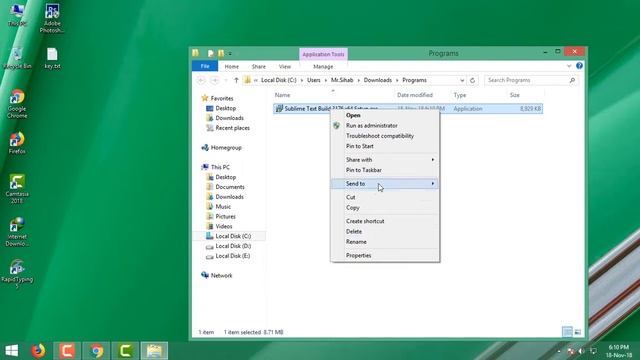Choose Create shortcut
Screen dimensions: 640x360
[385, 221]
